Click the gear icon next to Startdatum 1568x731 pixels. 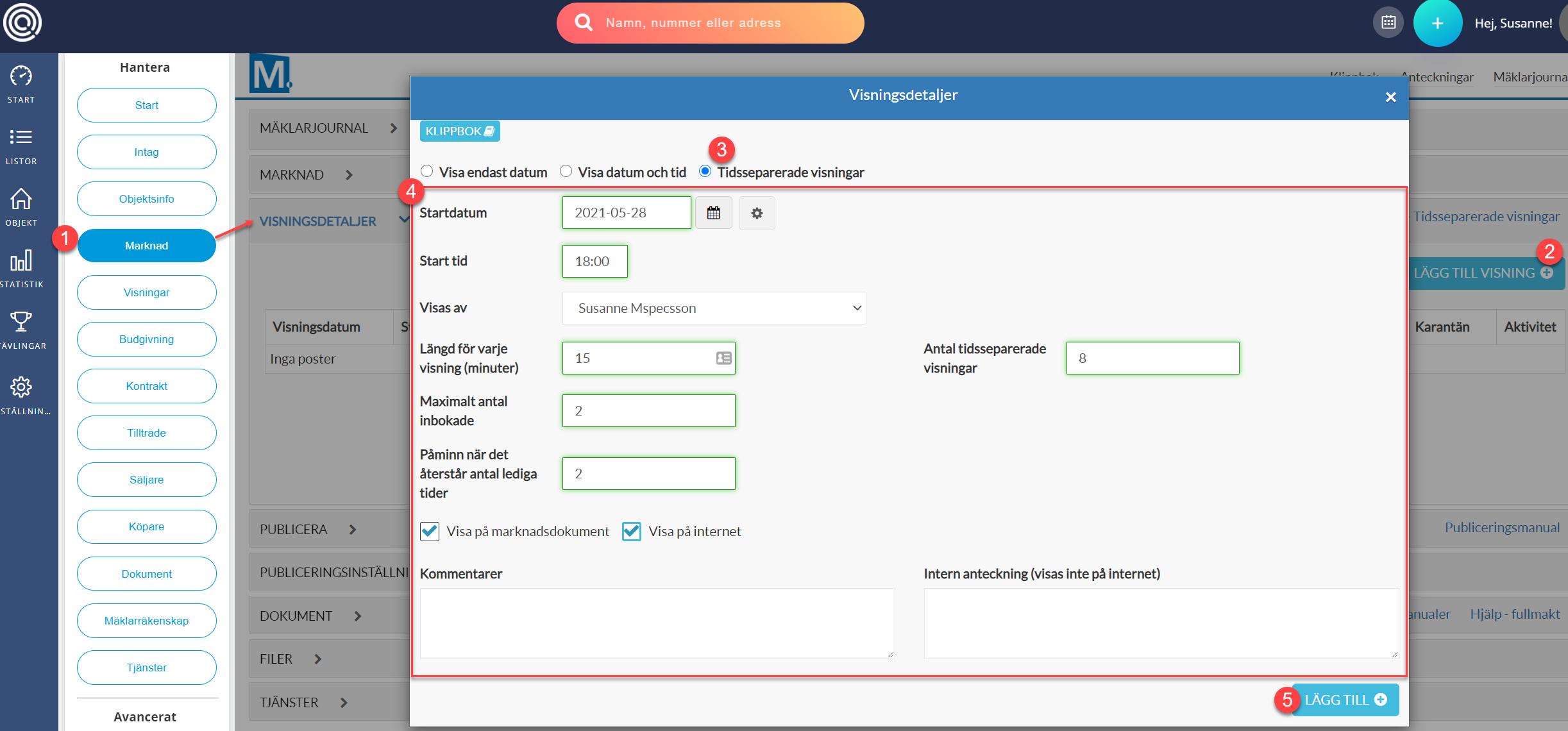(x=757, y=213)
